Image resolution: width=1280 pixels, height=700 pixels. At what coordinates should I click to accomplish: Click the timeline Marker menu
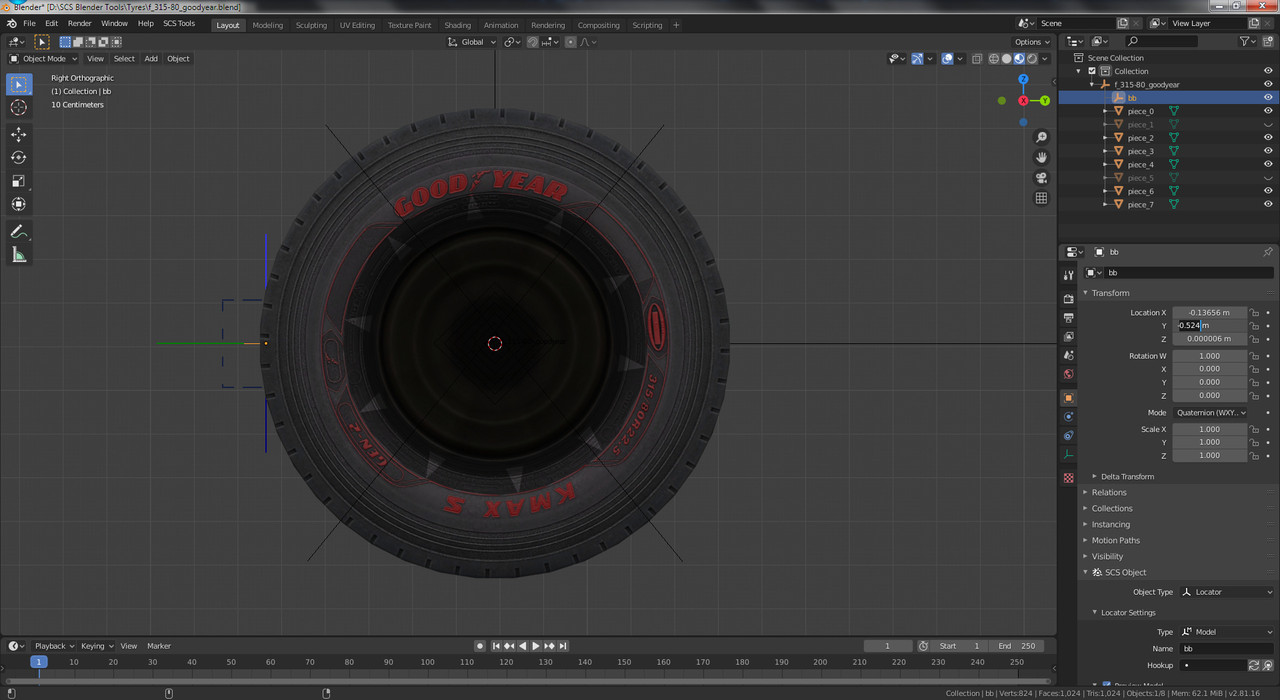(x=159, y=646)
